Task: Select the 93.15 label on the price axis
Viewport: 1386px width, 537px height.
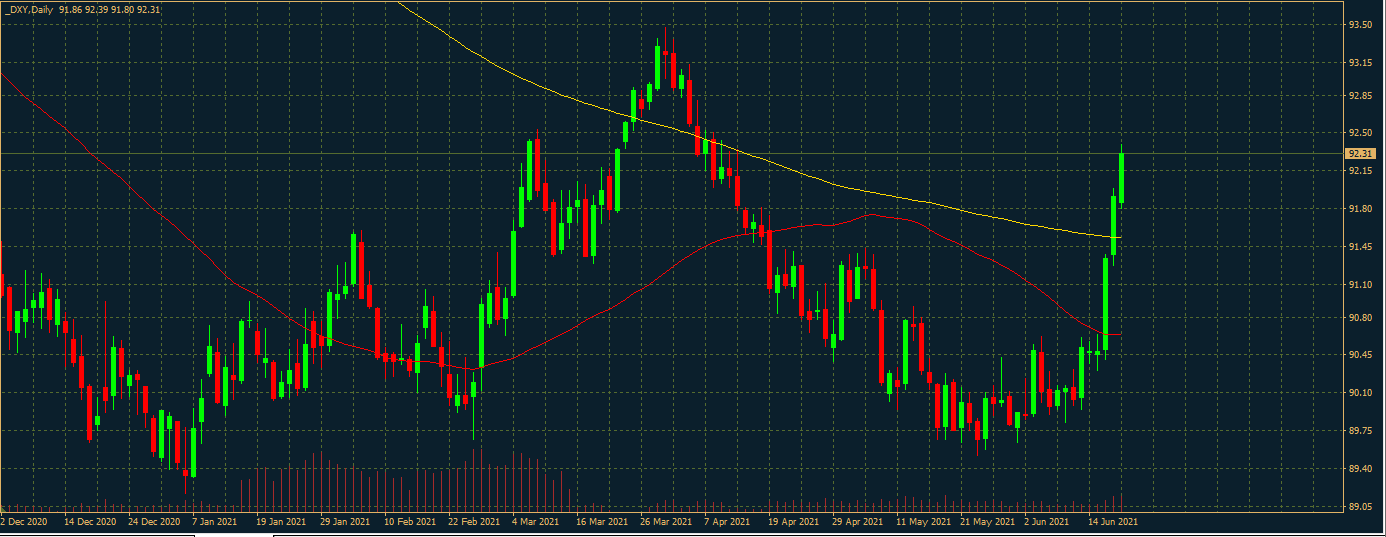Action: coord(1359,62)
